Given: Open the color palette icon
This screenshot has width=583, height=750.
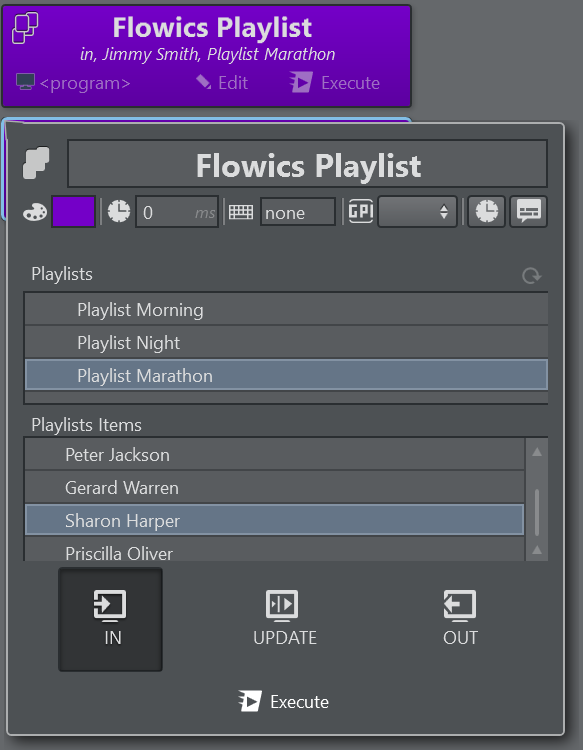Looking at the screenshot, I should click(35, 212).
